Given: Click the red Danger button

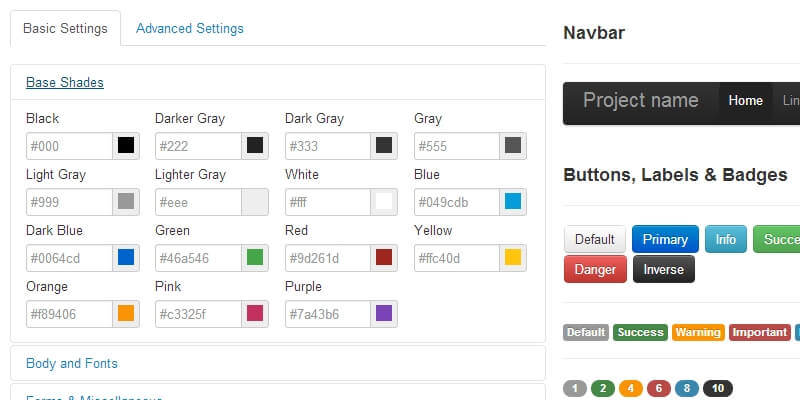Looking at the screenshot, I should point(595,270).
